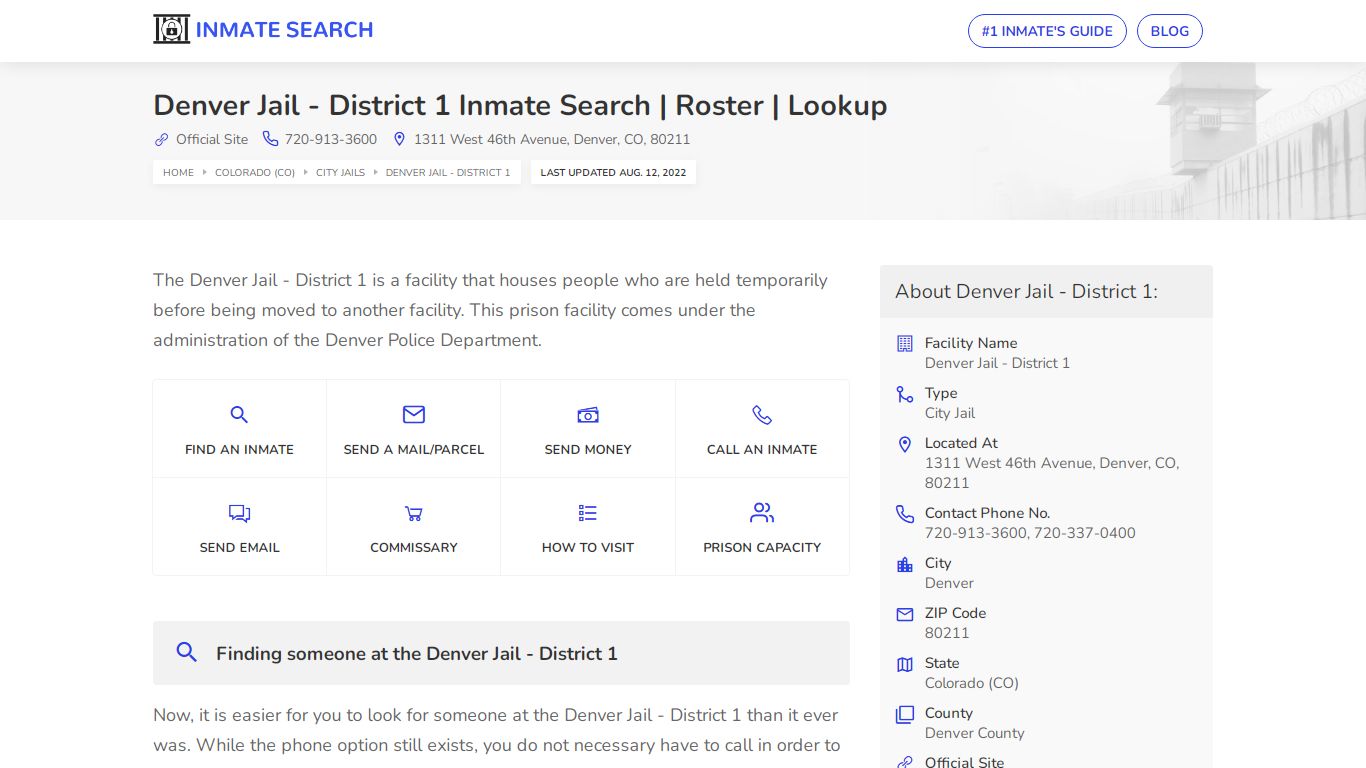Click the chat bubbles icon for Send Email
1366x768 pixels.
pyautogui.click(x=239, y=513)
